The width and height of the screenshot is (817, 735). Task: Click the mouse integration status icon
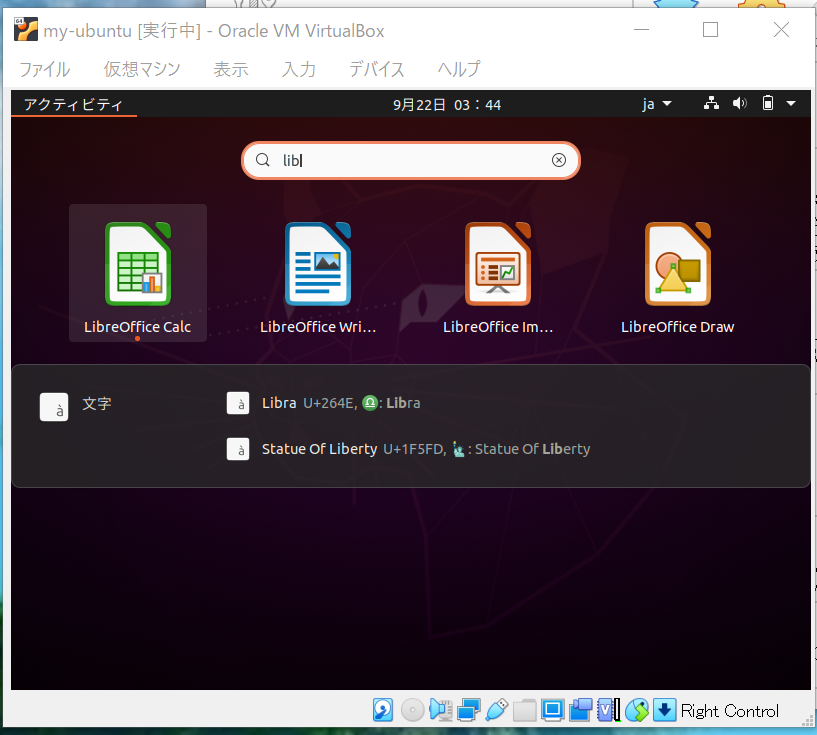pos(637,710)
